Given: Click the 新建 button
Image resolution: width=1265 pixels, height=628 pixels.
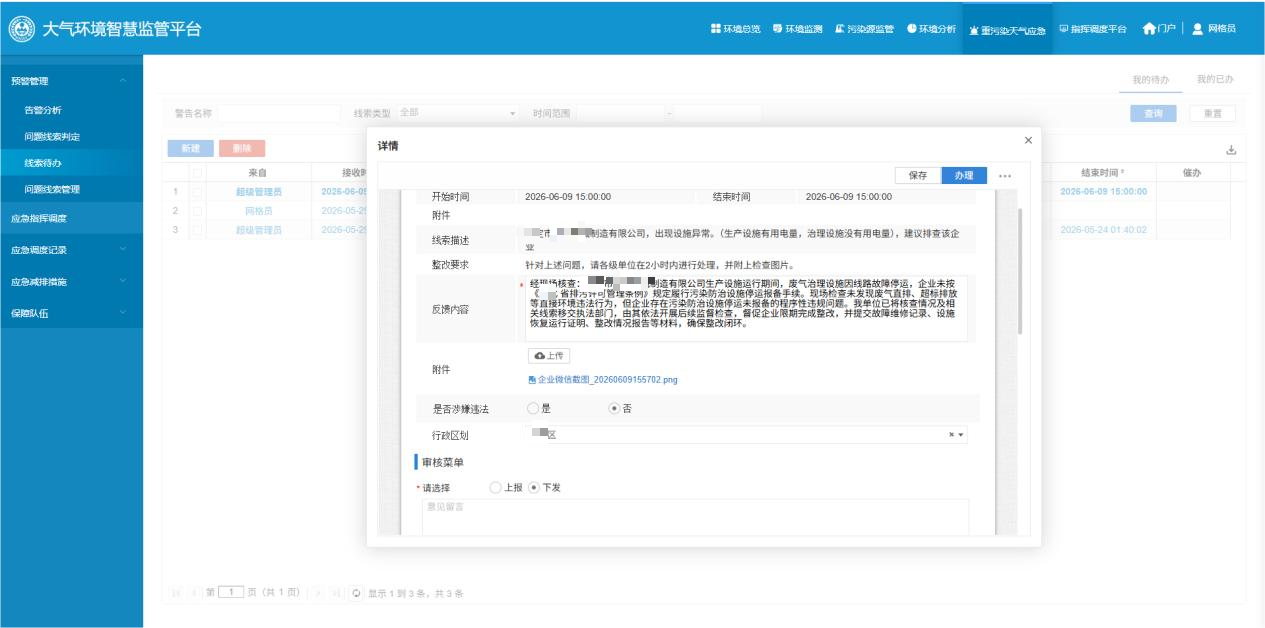Looking at the screenshot, I should (x=190, y=148).
